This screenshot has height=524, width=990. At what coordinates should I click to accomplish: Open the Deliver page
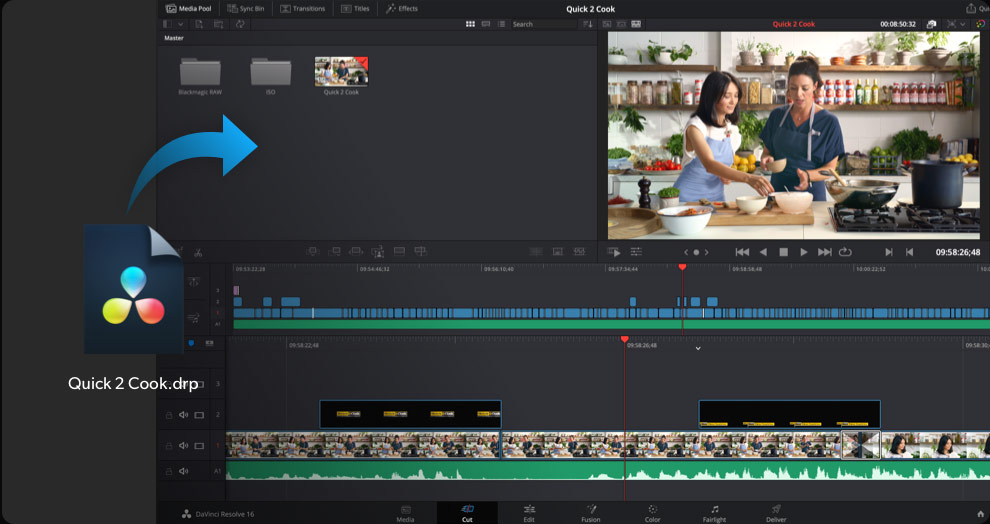776,513
